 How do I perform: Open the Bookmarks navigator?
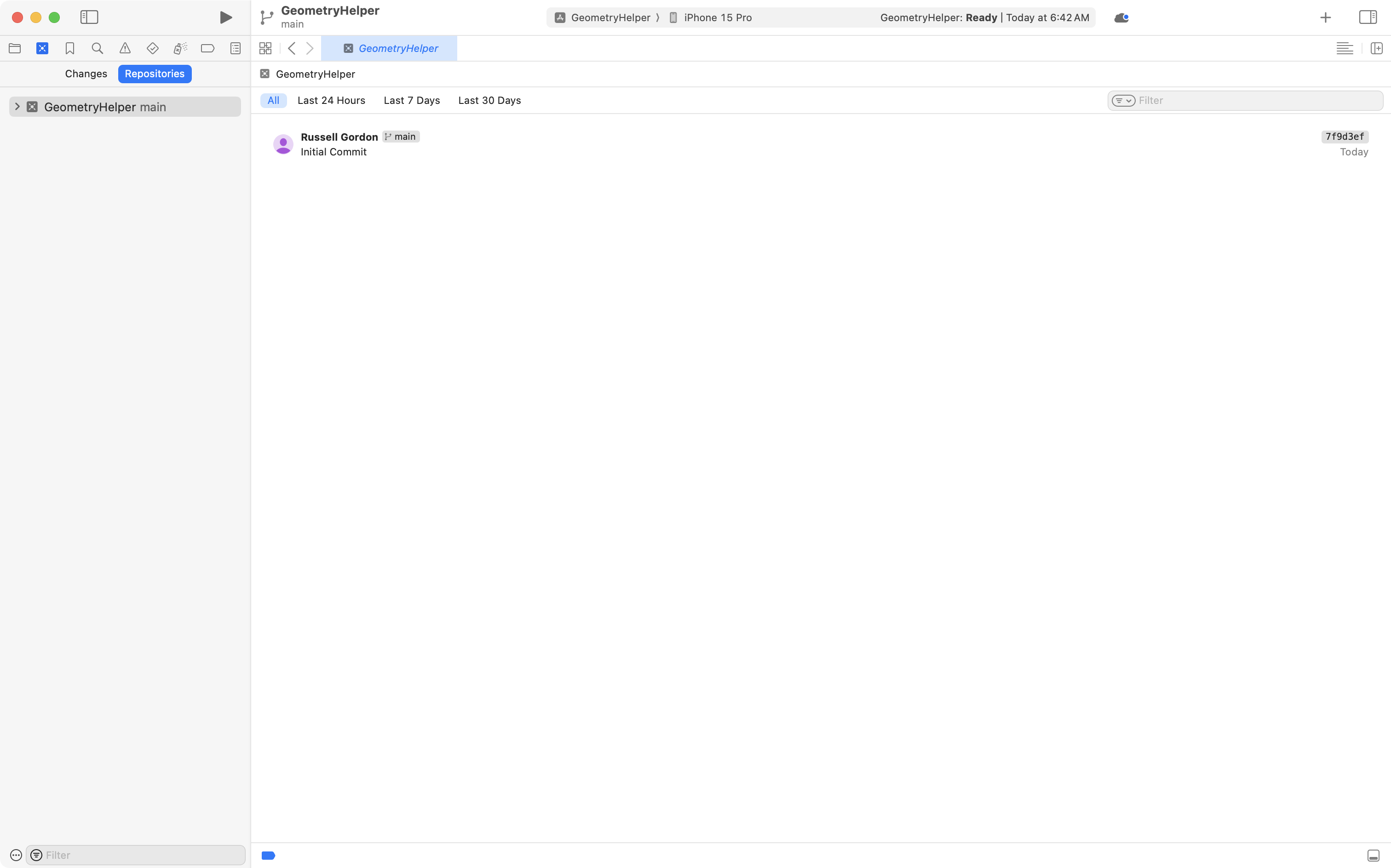pyautogui.click(x=69, y=48)
